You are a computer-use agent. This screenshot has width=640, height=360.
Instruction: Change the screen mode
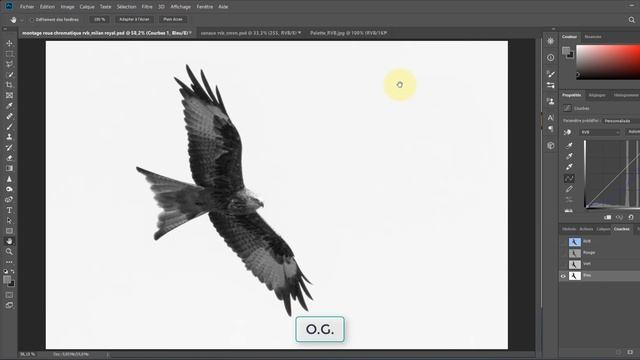coord(9,305)
